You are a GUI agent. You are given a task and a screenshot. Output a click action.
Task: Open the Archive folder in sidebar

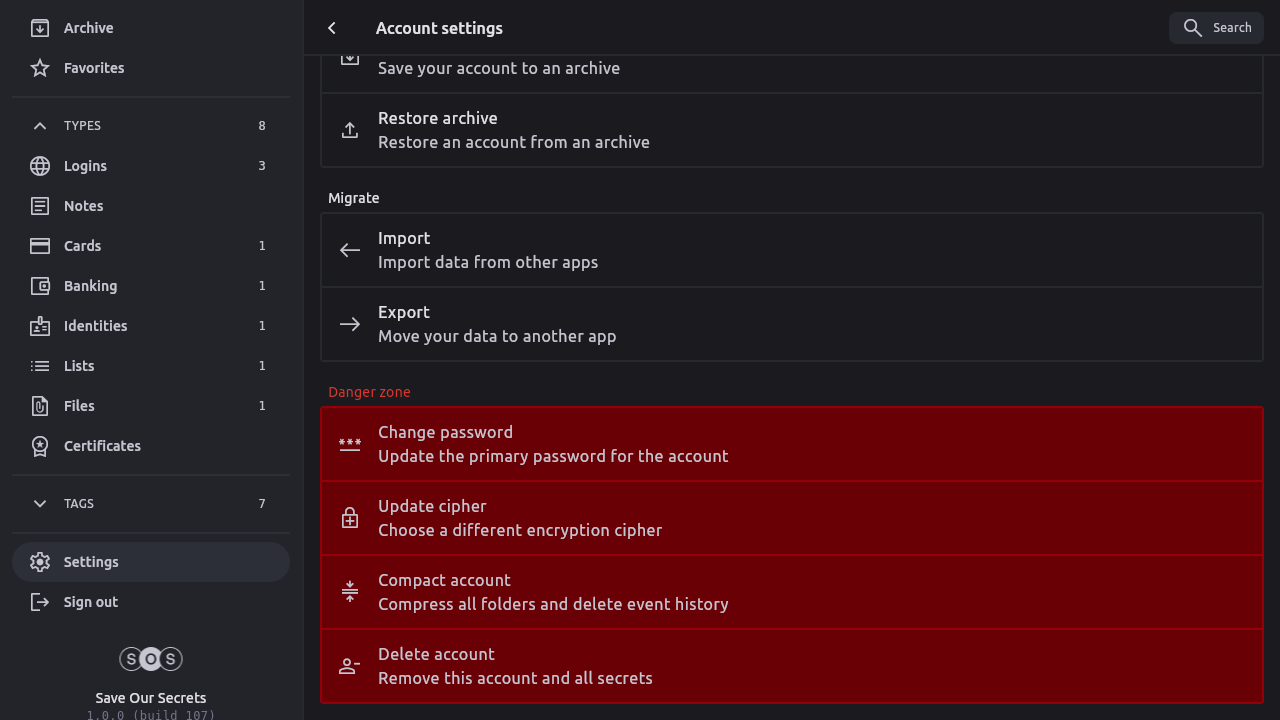88,28
